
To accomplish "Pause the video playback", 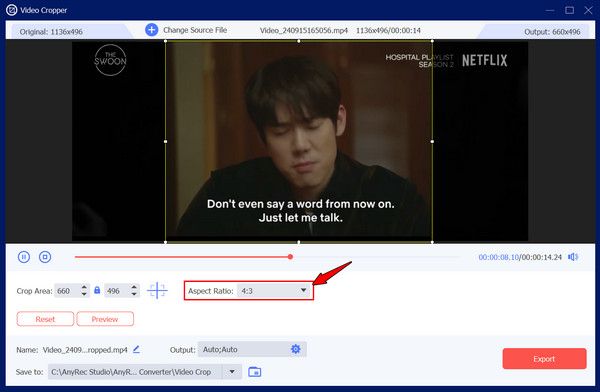I will pos(24,257).
